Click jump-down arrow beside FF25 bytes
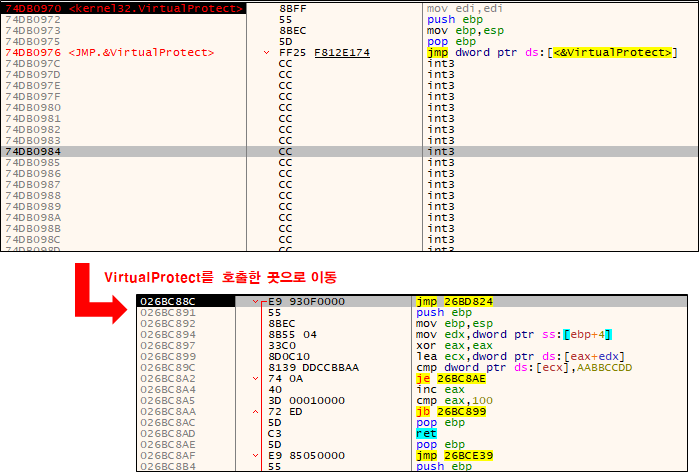699x472 pixels. coord(266,53)
